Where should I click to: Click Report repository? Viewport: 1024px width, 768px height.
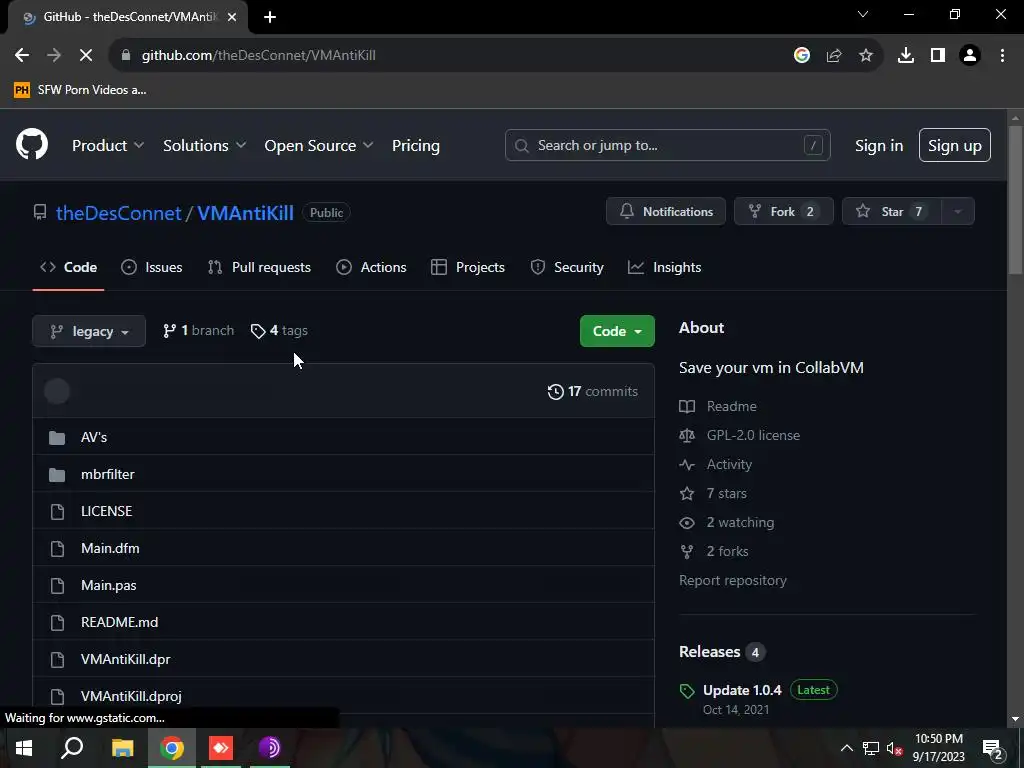(733, 581)
